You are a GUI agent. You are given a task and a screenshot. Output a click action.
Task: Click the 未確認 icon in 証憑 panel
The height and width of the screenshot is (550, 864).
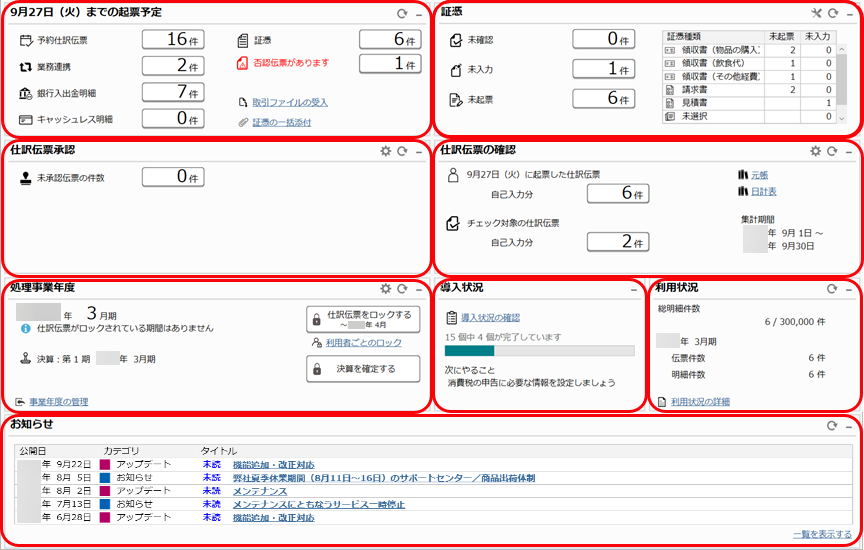(x=456, y=40)
